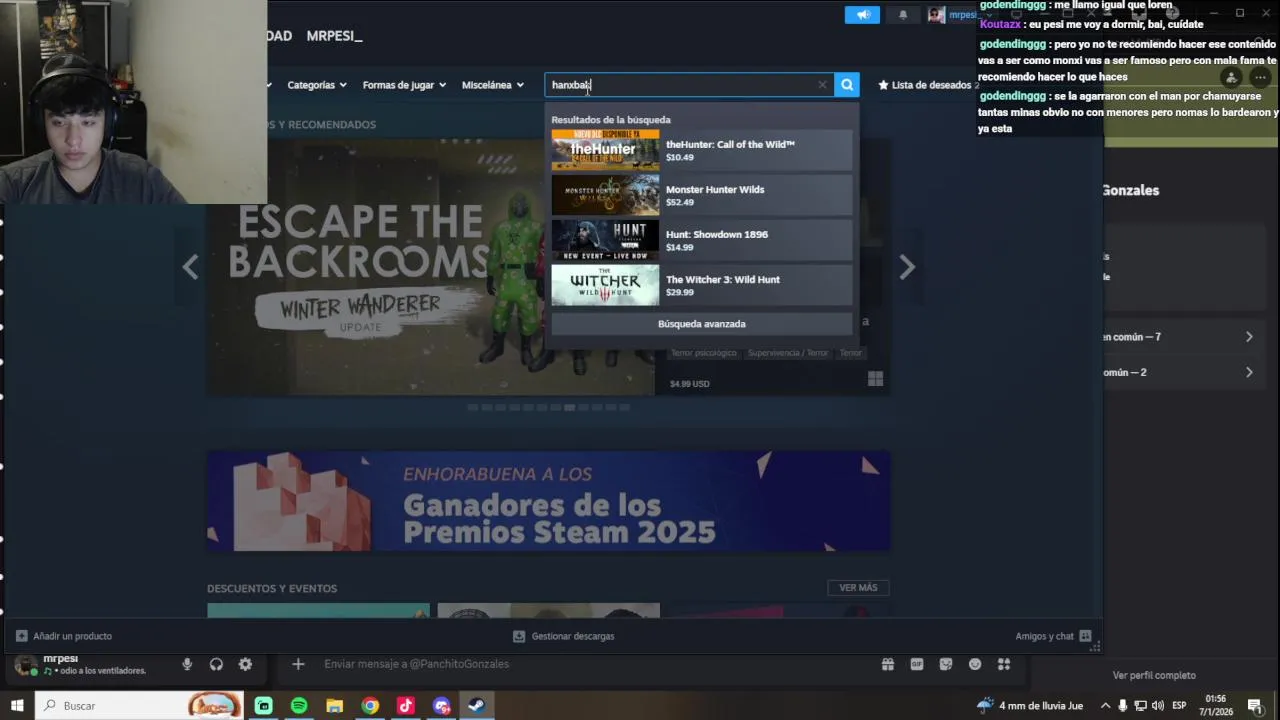The width and height of the screenshot is (1280, 720).
Task: Click the Supervivencia / Terror tag
Action: coord(788,353)
